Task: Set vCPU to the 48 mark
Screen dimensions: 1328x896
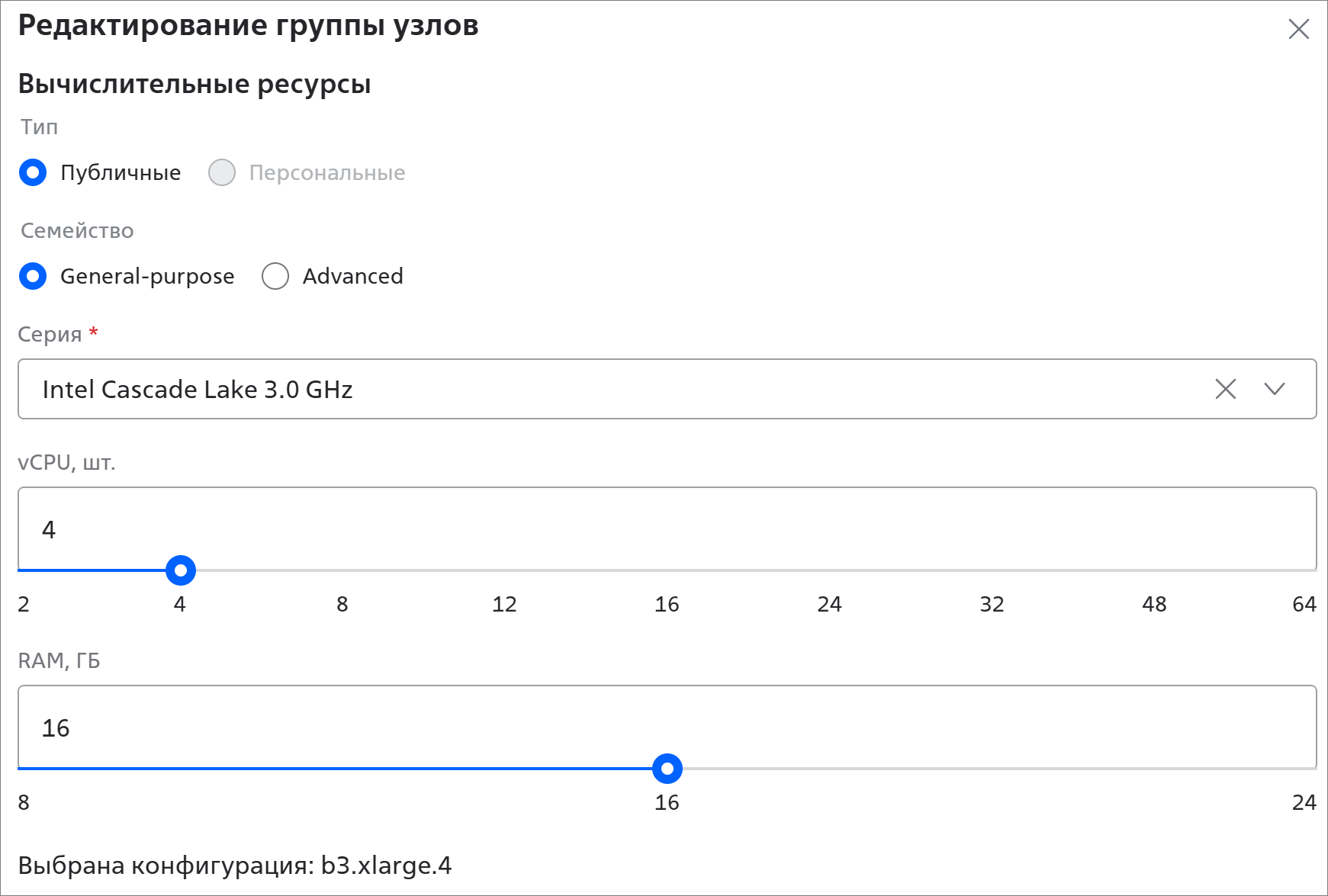Action: 1154,570
